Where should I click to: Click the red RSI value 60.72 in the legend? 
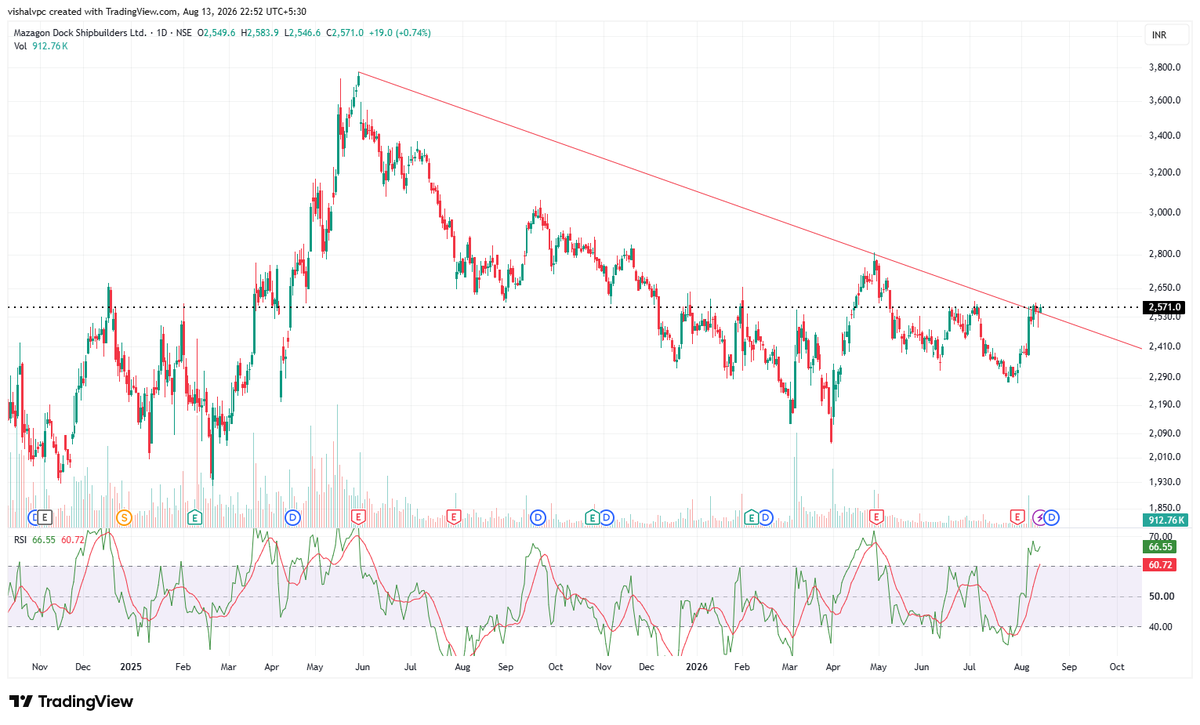72,540
